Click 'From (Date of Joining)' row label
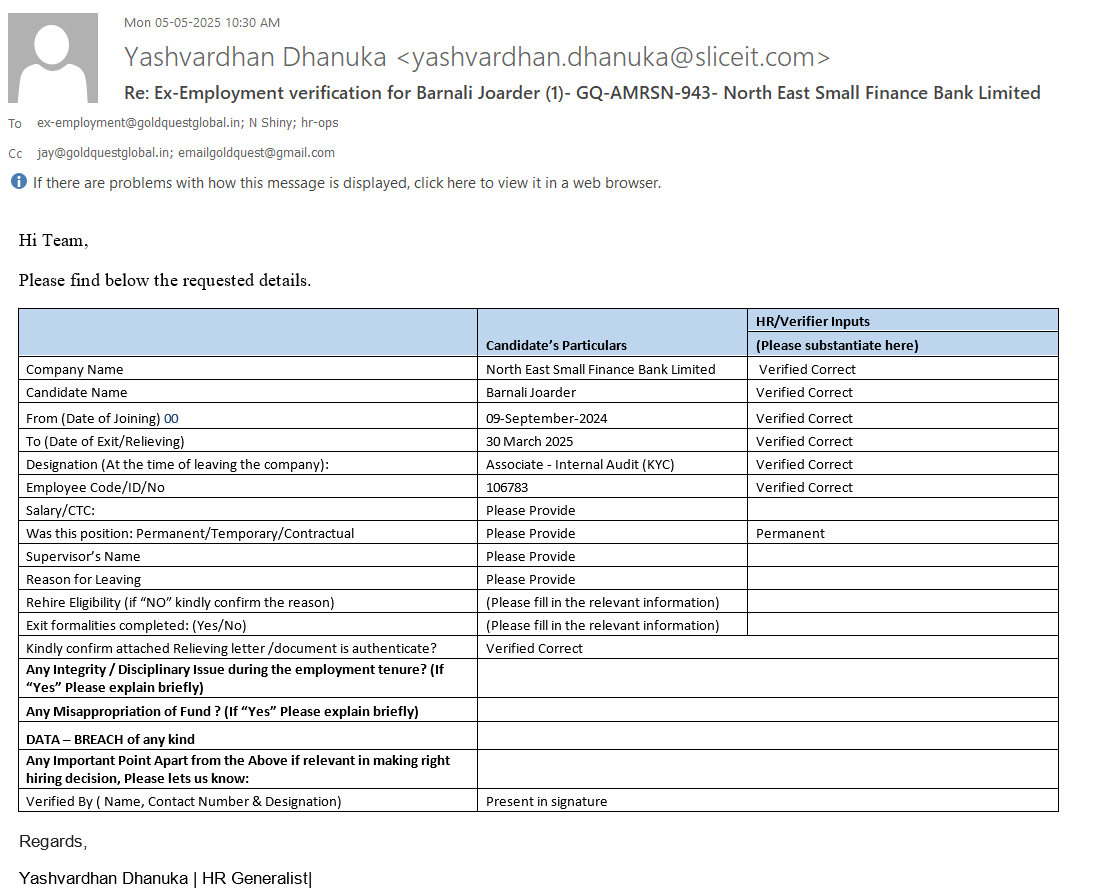This screenshot has height=892, width=1117. 93,418
